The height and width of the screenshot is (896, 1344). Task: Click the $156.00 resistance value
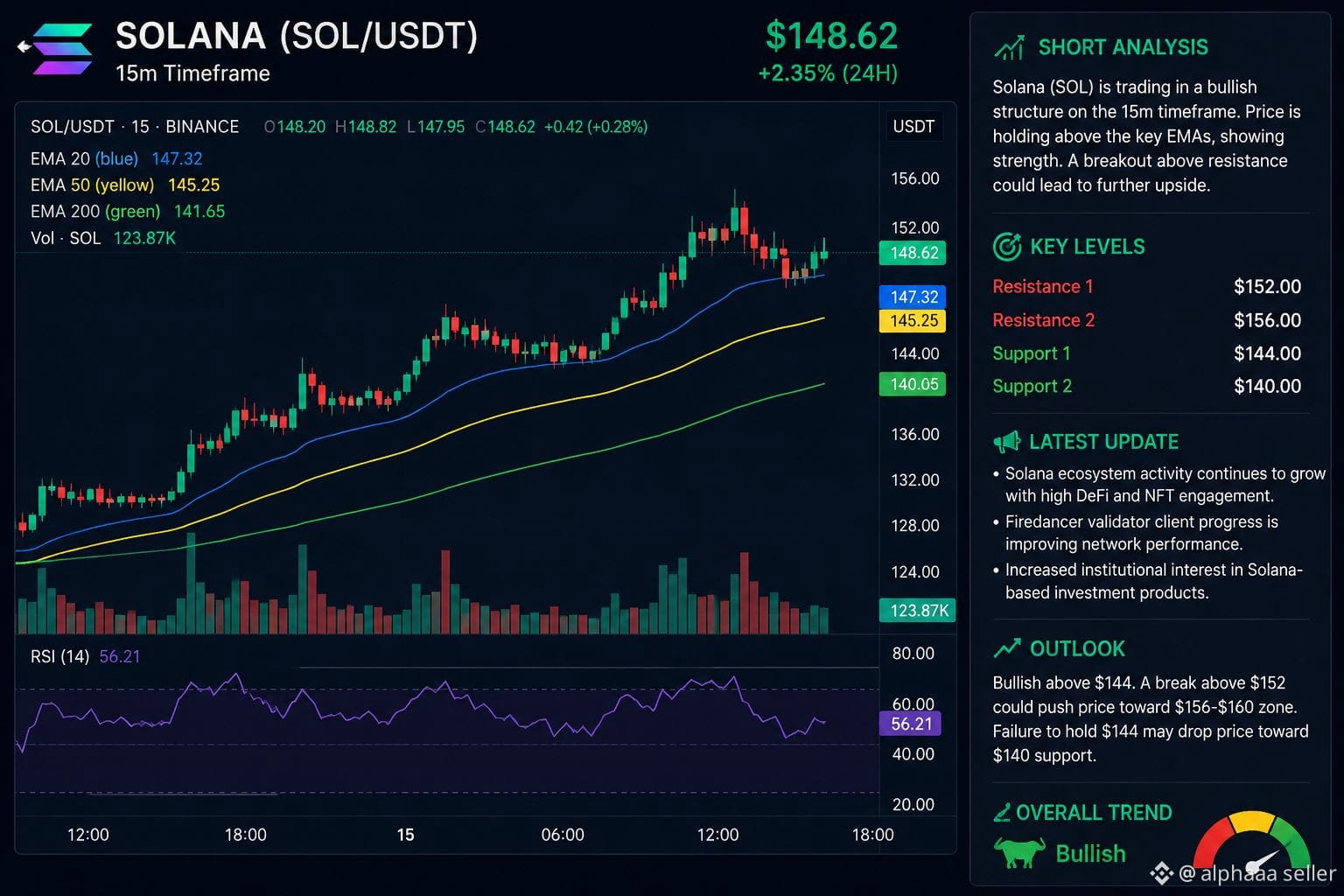tap(1267, 320)
